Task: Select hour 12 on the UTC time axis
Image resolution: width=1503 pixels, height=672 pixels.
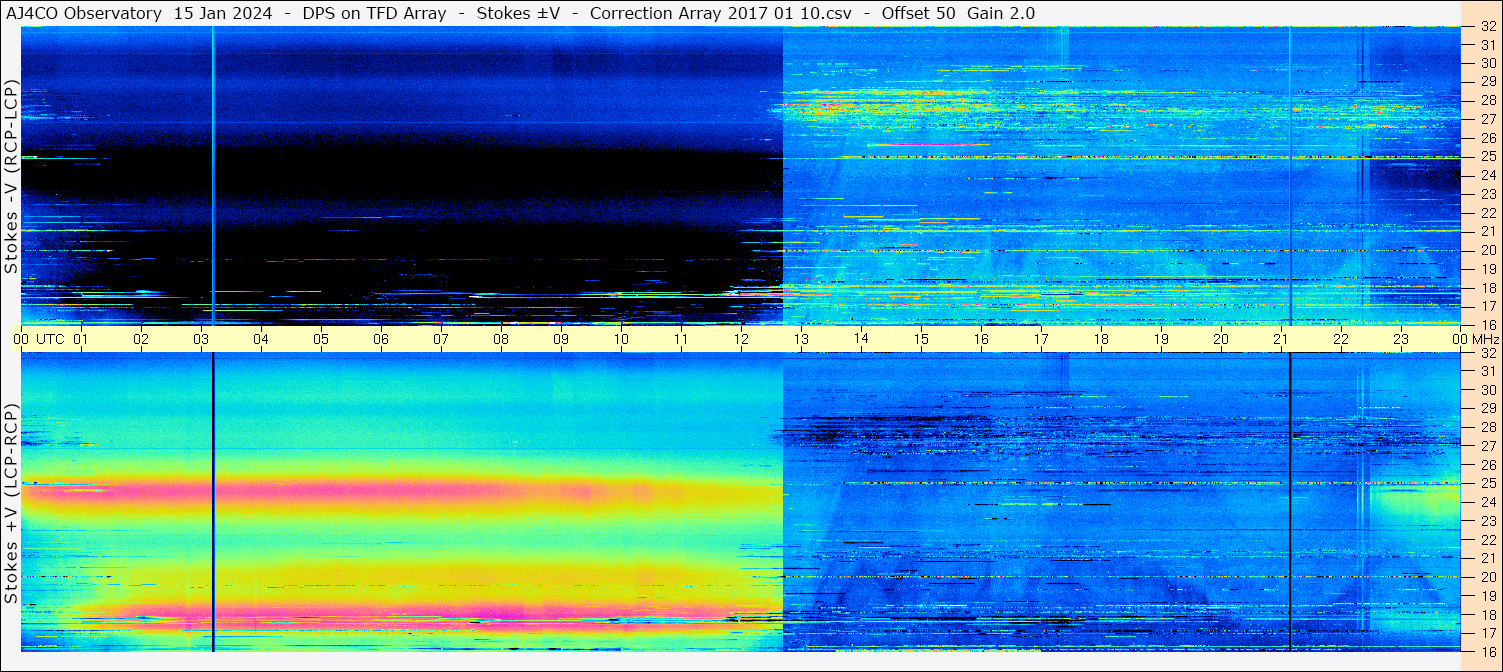Action: (x=741, y=339)
